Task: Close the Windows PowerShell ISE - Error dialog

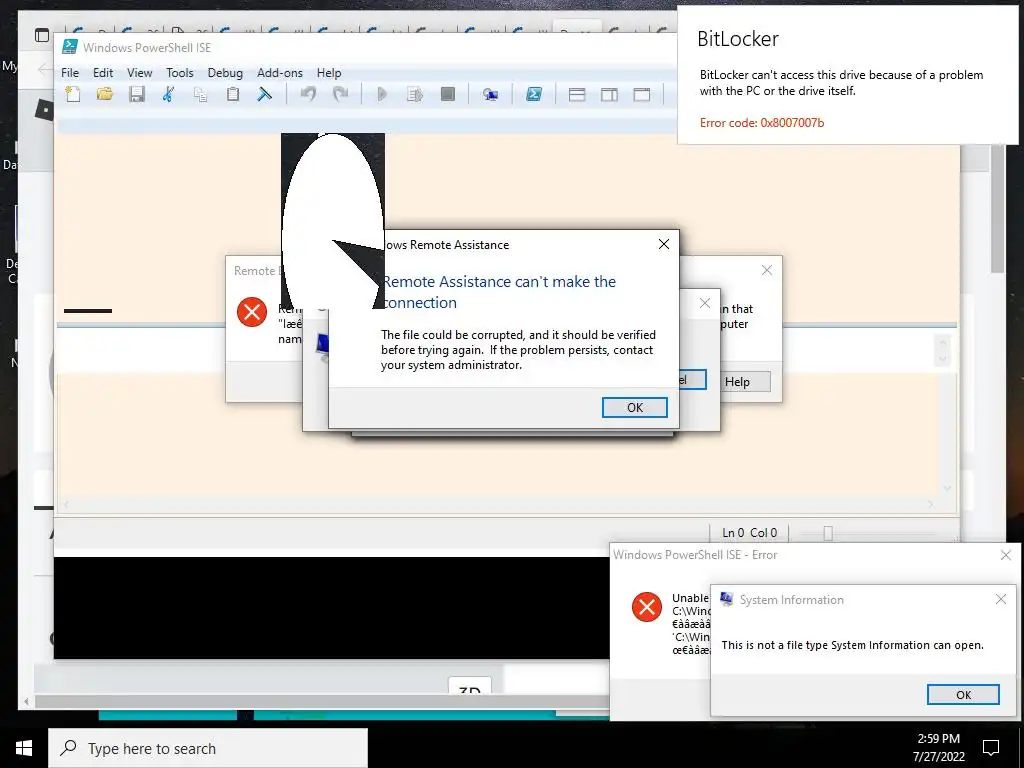Action: 1006,554
